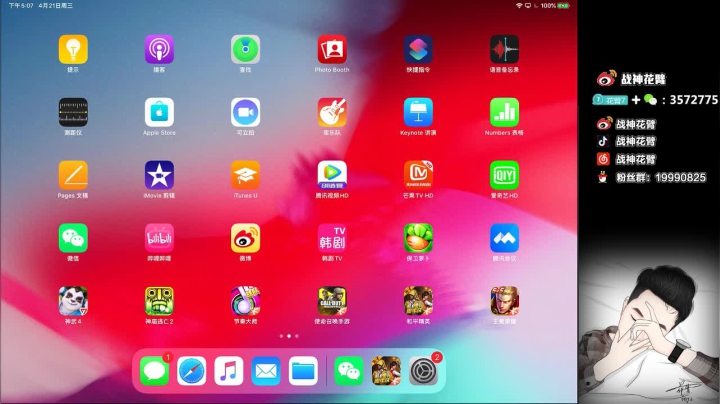Open the Find My app
The image size is (720, 404).
tap(246, 49)
